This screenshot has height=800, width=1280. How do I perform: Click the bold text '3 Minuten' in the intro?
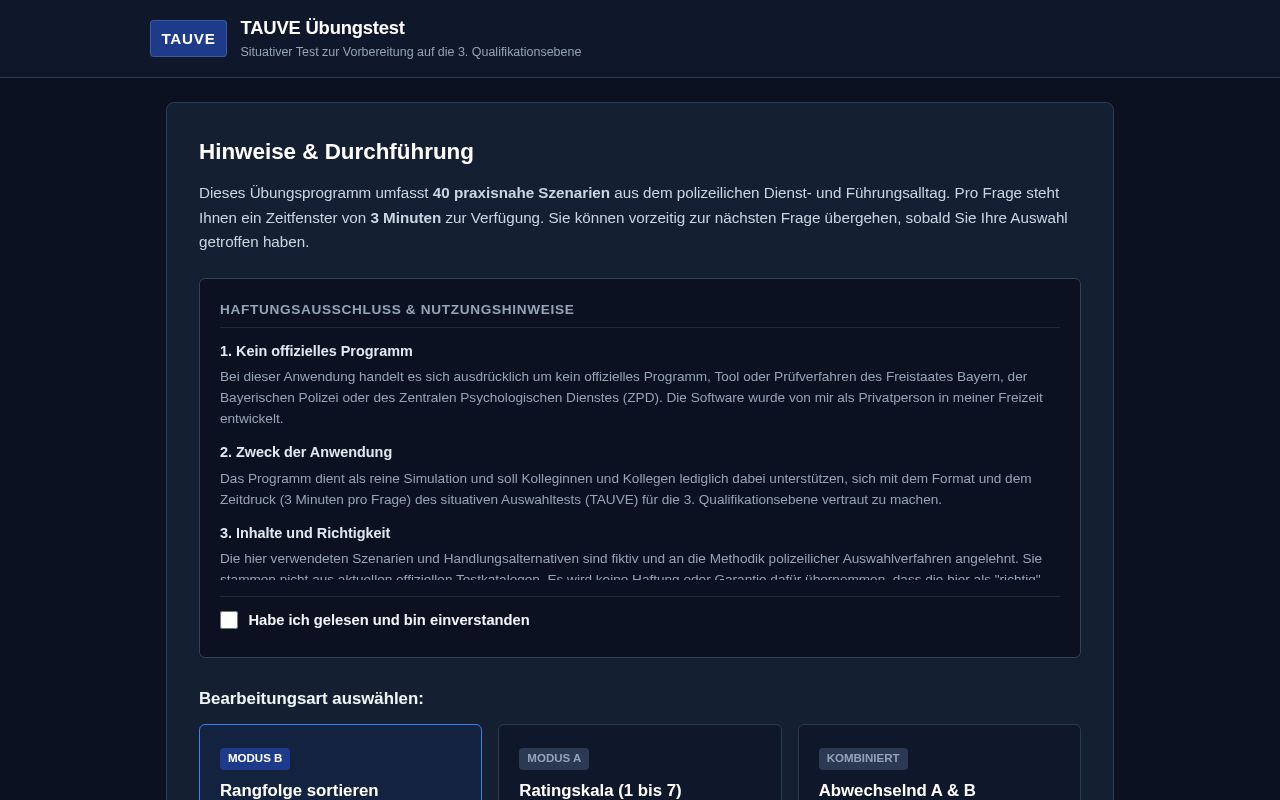tap(406, 218)
